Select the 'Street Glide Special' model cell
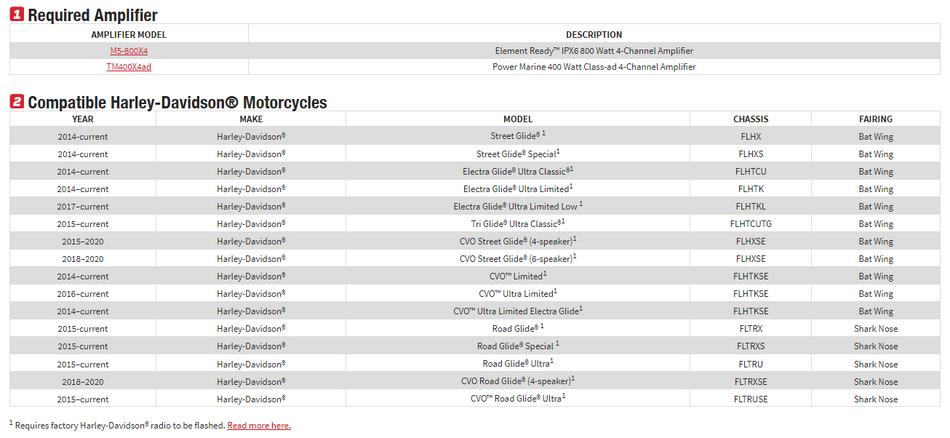Screen dimensions: 950x438 point(518,154)
